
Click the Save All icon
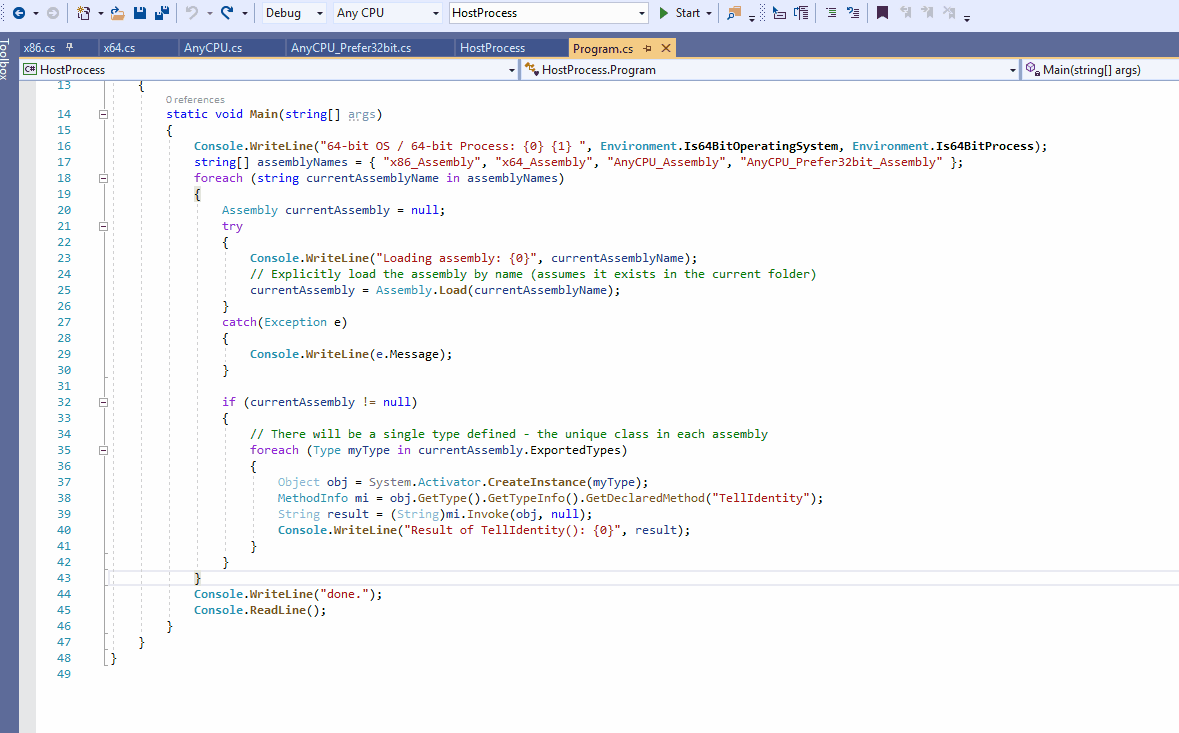point(160,13)
